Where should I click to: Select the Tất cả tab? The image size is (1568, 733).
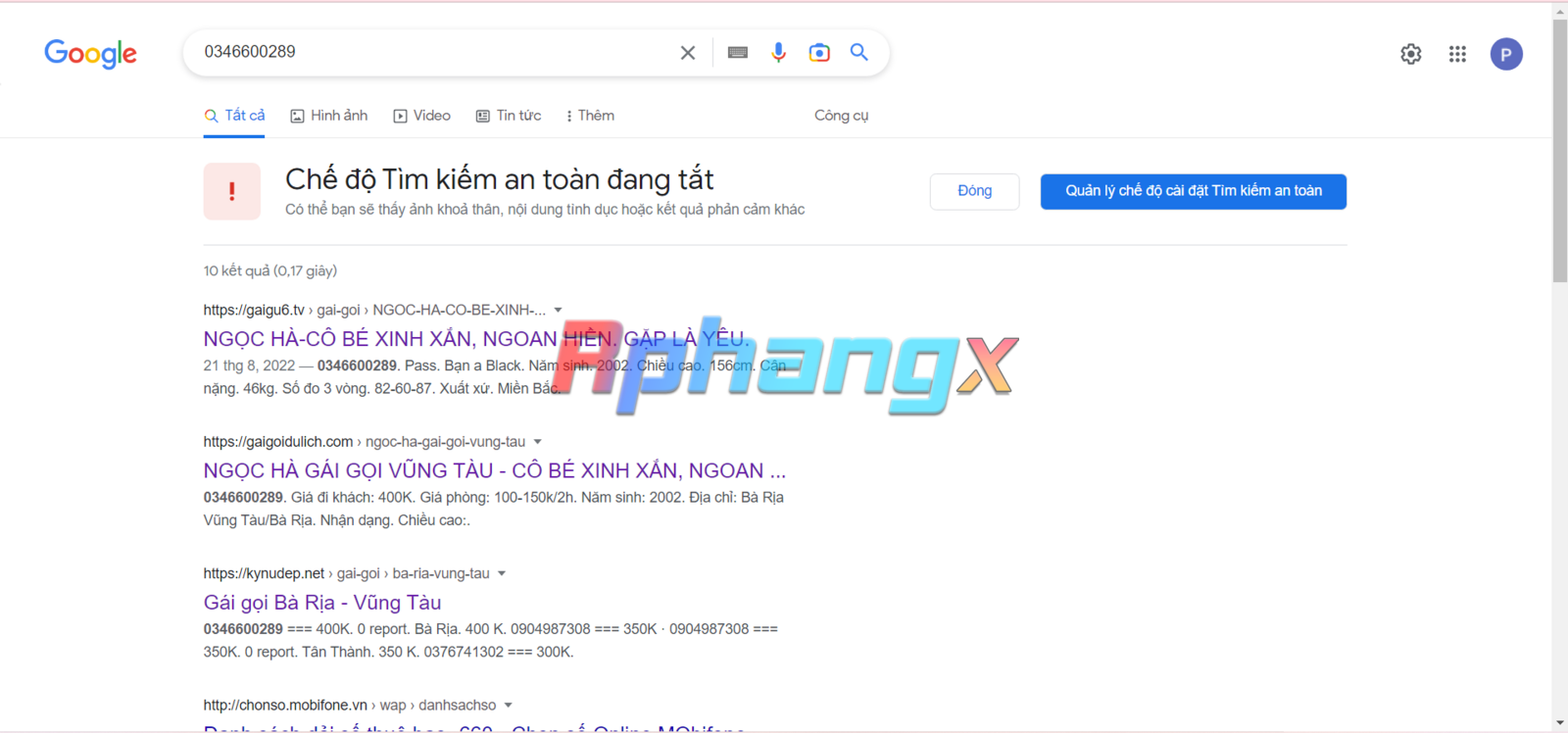click(234, 116)
